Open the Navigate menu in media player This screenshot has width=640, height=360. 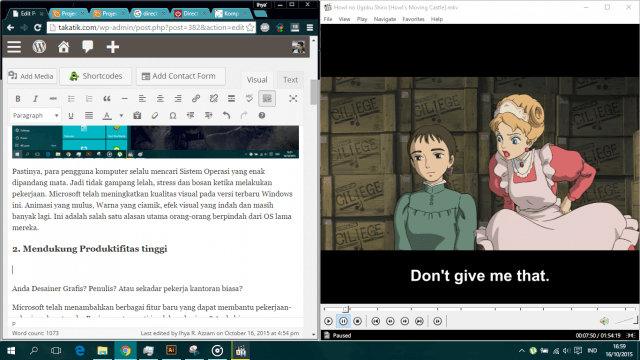pyautogui.click(x=384, y=19)
